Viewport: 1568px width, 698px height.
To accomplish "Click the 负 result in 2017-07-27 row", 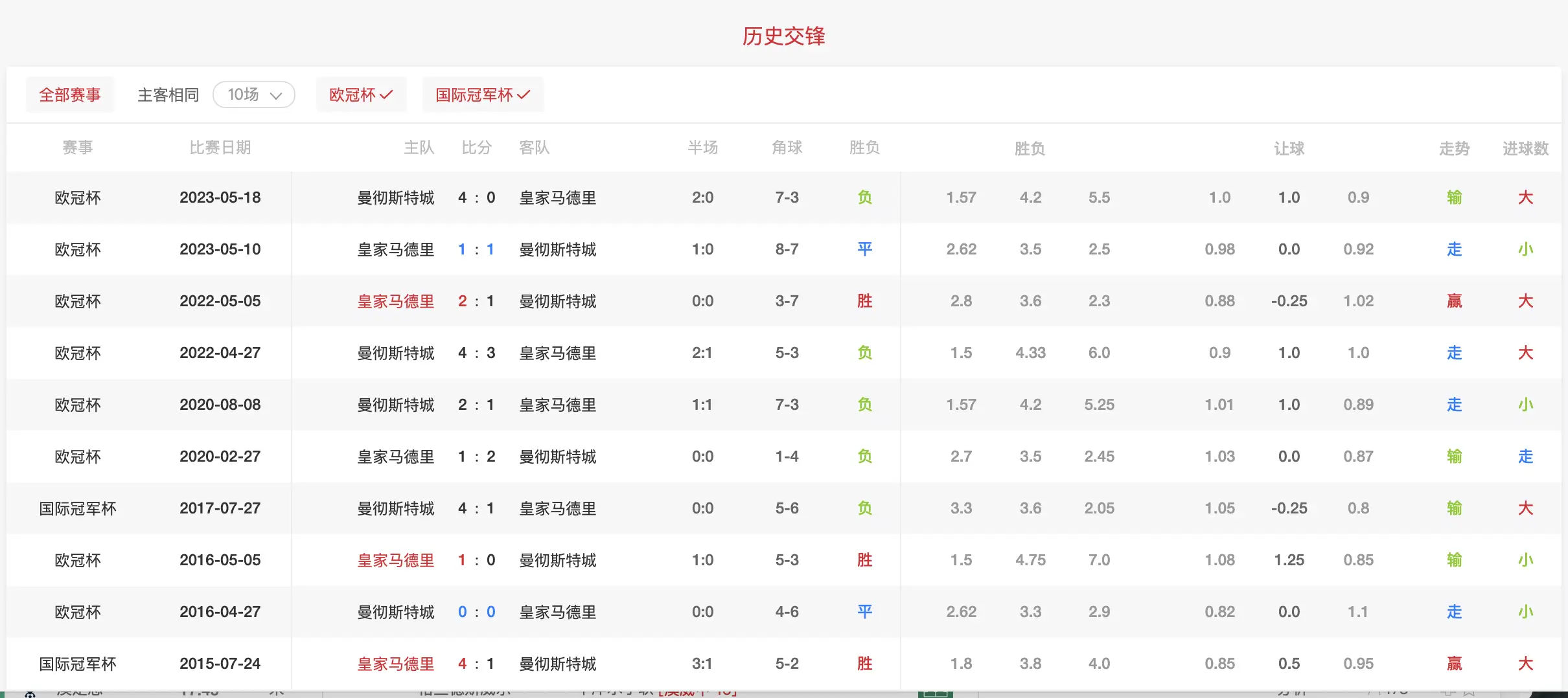I will [865, 508].
